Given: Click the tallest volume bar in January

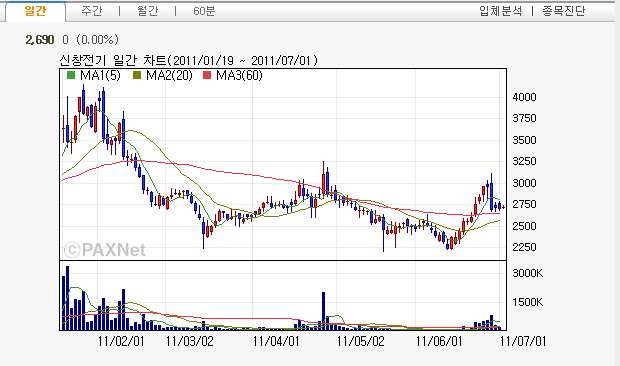Looking at the screenshot, I should pos(68,298).
